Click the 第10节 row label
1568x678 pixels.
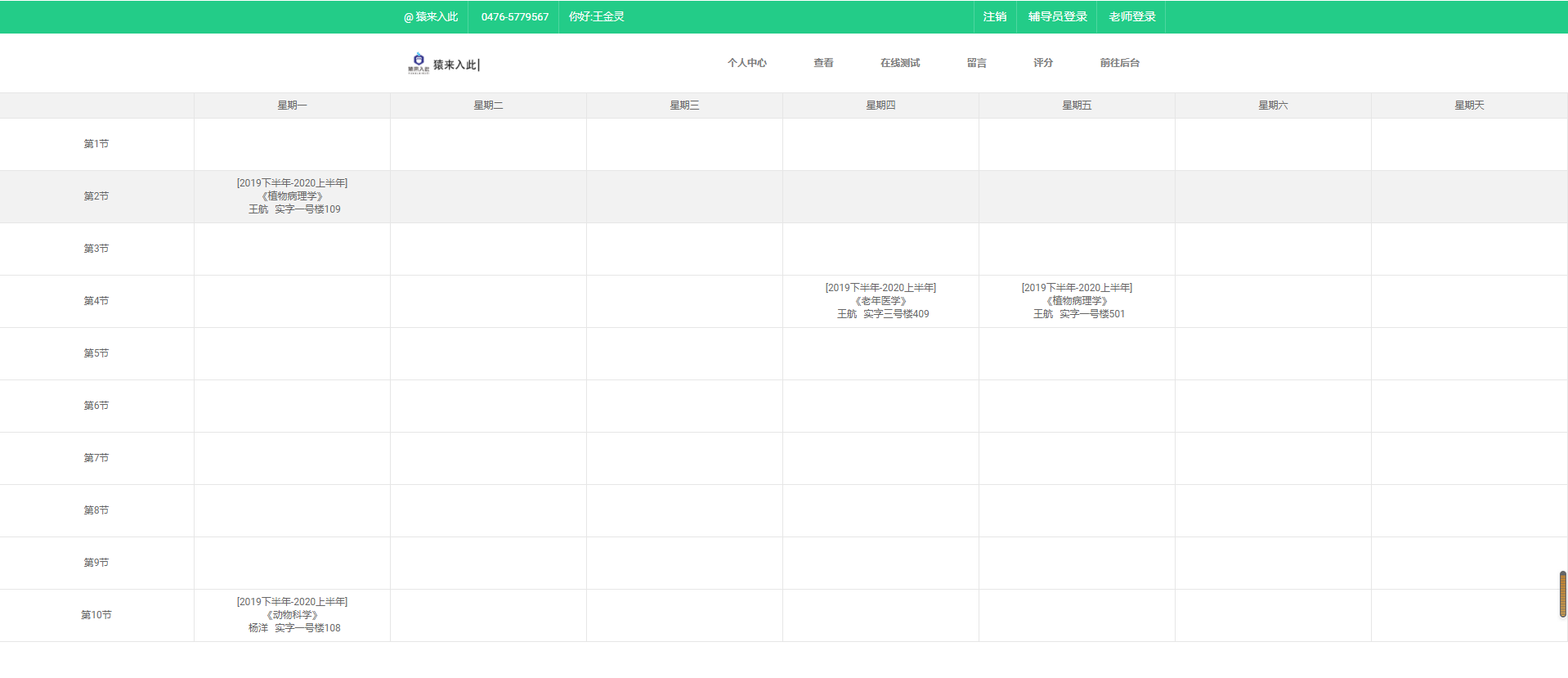pyautogui.click(x=96, y=615)
